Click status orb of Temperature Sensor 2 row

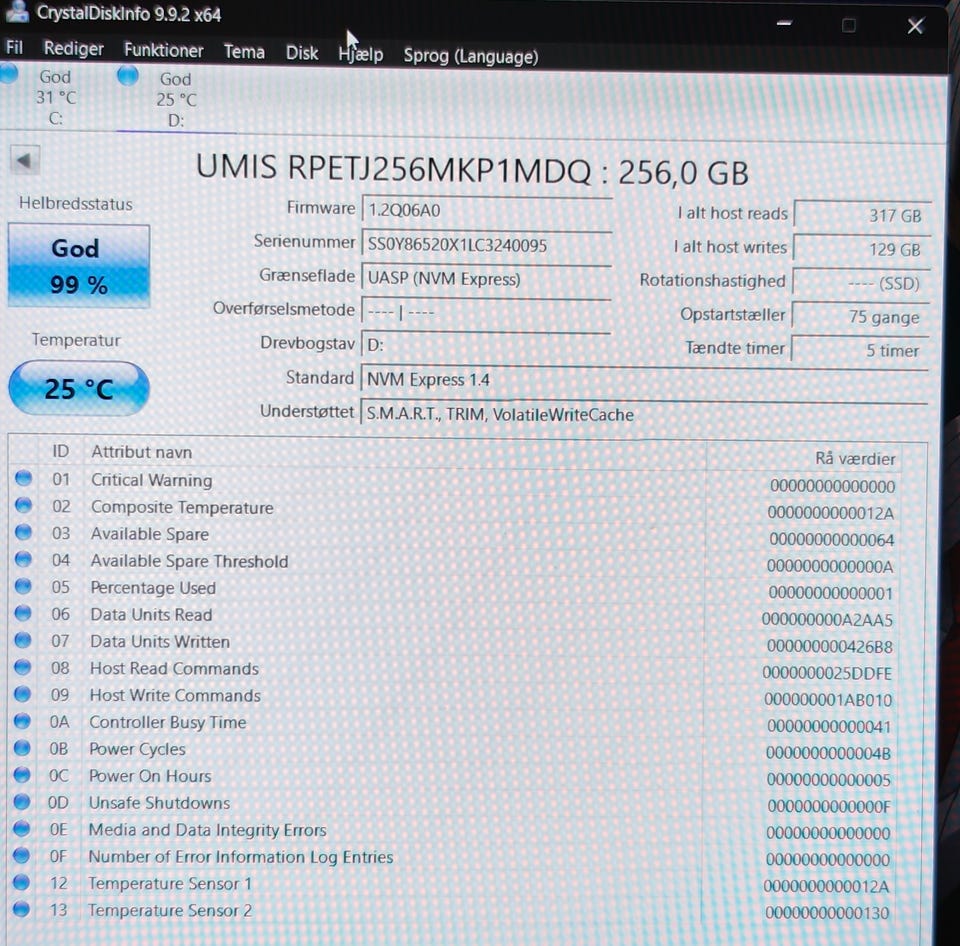21,909
